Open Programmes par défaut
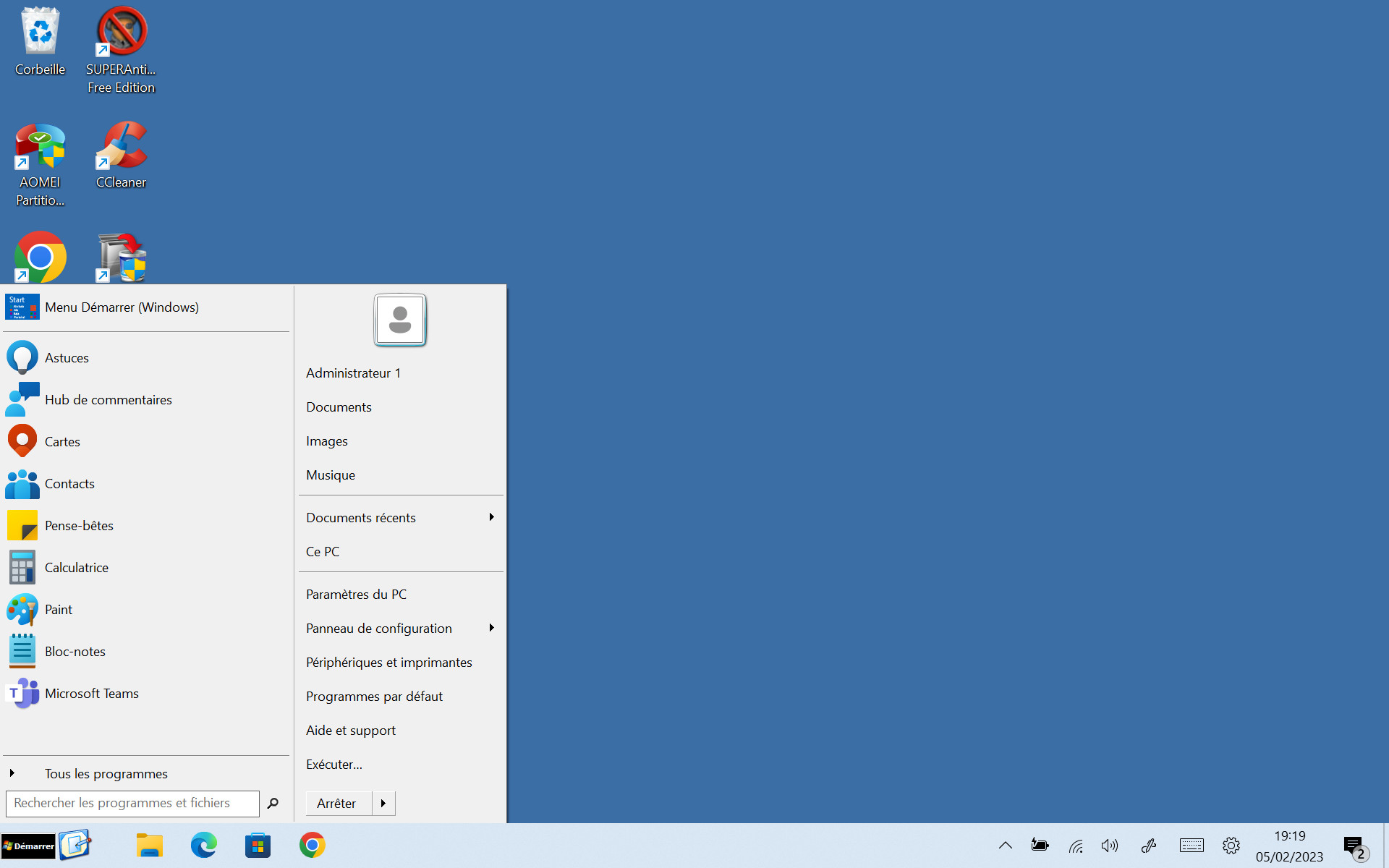1389x868 pixels. [x=401, y=696]
